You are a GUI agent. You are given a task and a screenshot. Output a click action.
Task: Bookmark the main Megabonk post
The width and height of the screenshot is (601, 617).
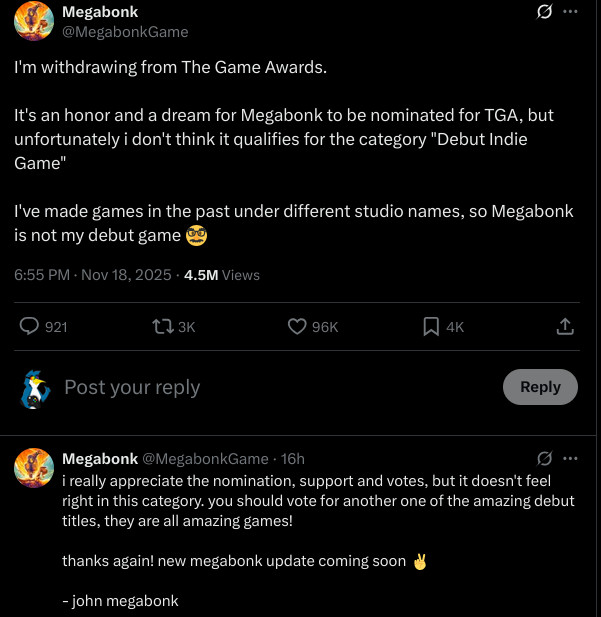(431, 326)
